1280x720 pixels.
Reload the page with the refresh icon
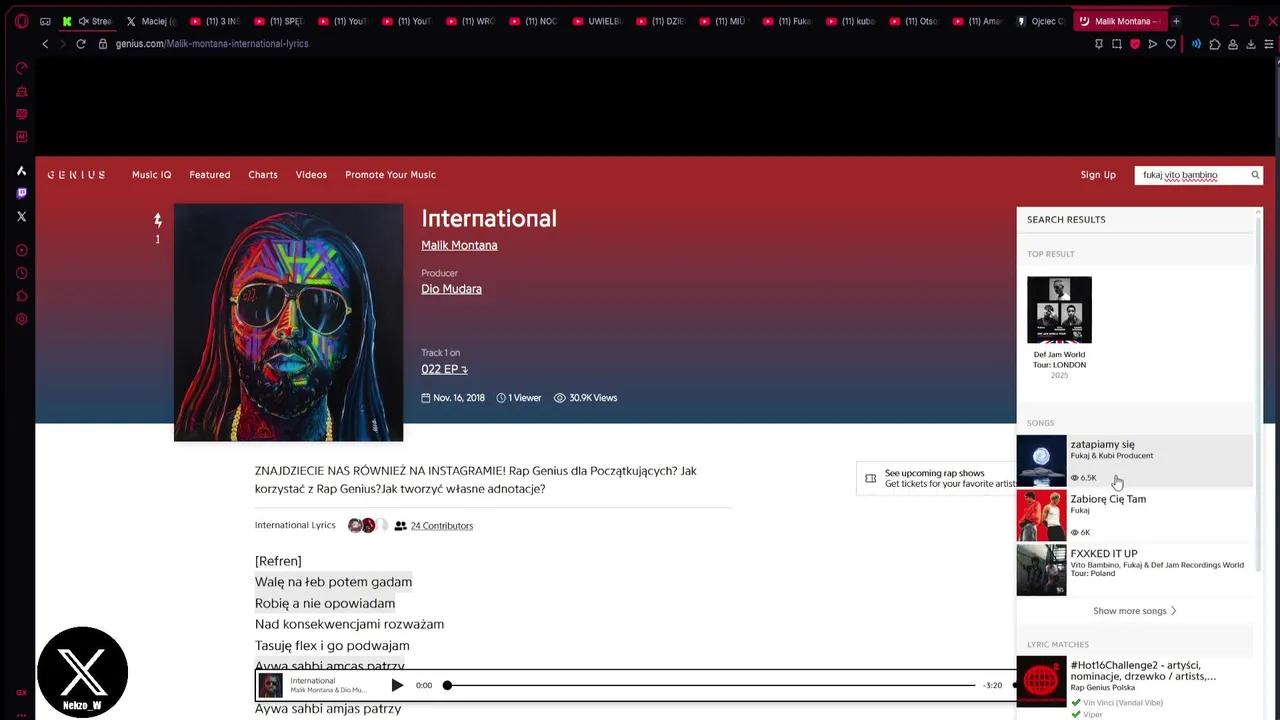click(x=81, y=44)
